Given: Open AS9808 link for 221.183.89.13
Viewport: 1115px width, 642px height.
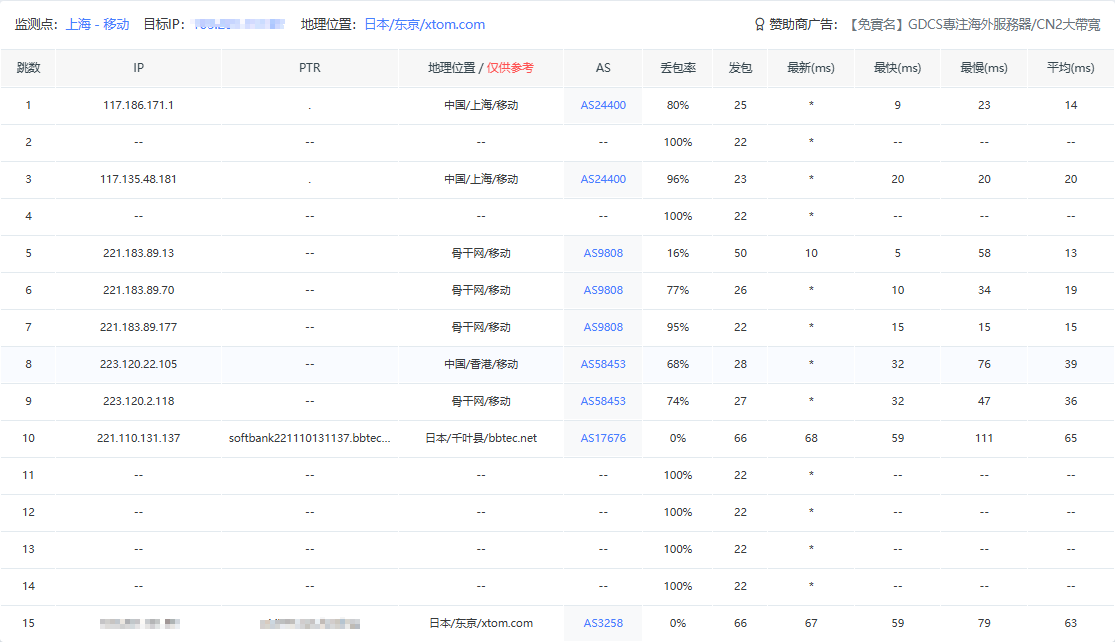Looking at the screenshot, I should (x=603, y=253).
